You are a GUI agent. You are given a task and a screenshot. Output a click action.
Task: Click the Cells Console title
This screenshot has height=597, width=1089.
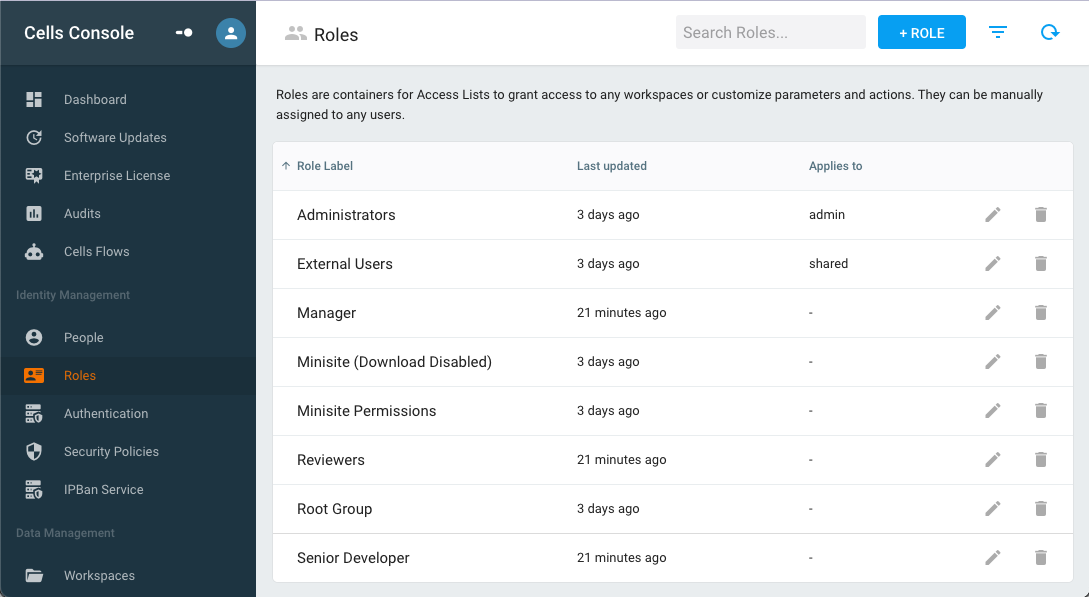click(79, 33)
